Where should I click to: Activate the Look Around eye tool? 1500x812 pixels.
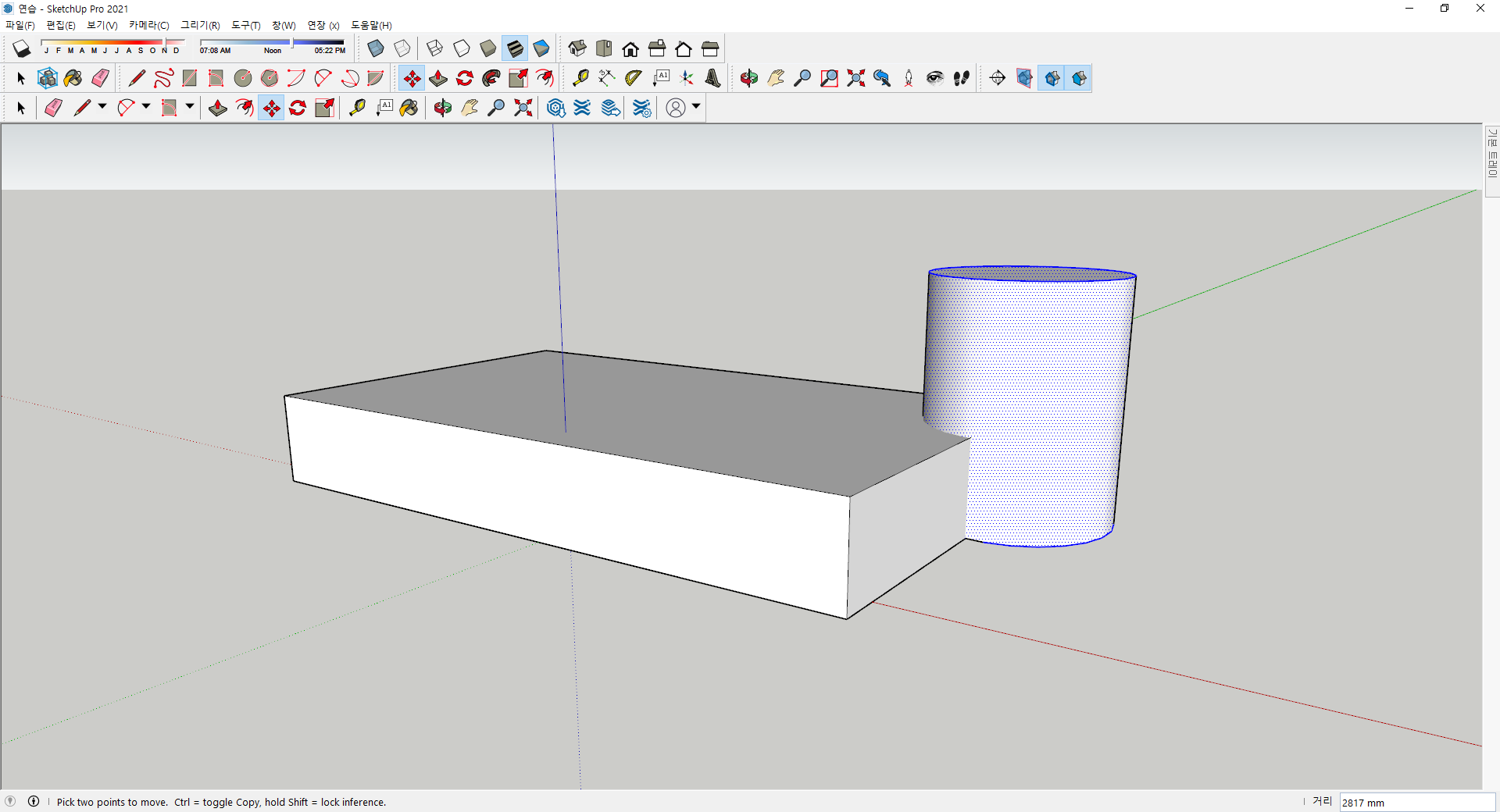click(935, 78)
